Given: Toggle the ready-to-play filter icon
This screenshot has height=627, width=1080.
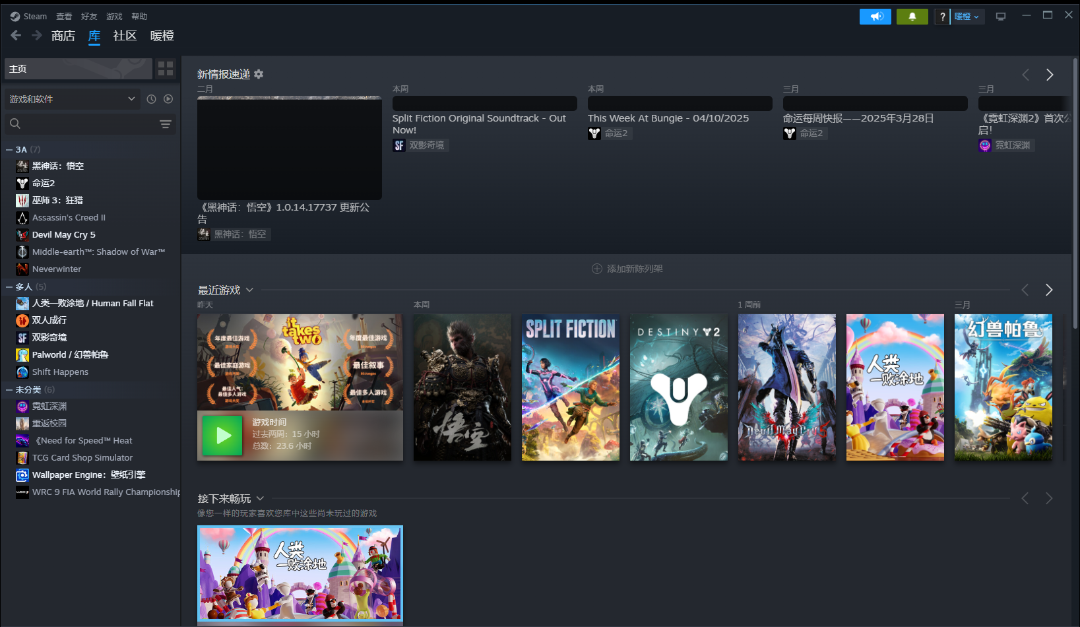Looking at the screenshot, I should click(x=168, y=99).
